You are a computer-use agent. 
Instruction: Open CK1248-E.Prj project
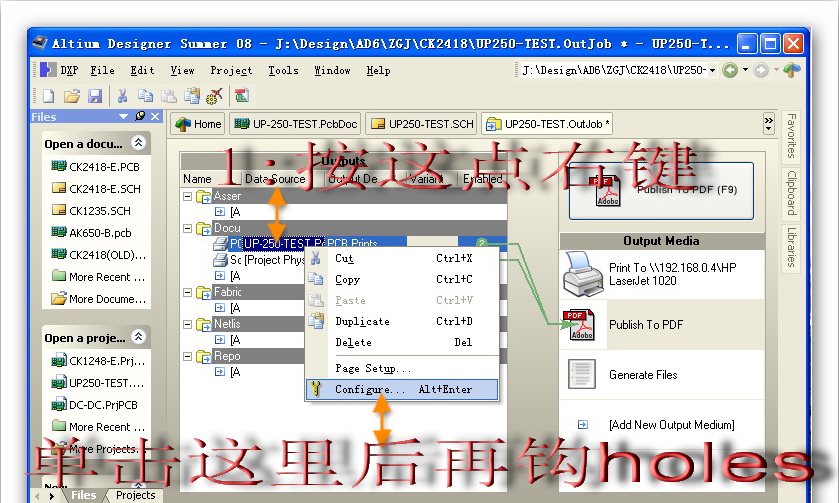(x=98, y=361)
